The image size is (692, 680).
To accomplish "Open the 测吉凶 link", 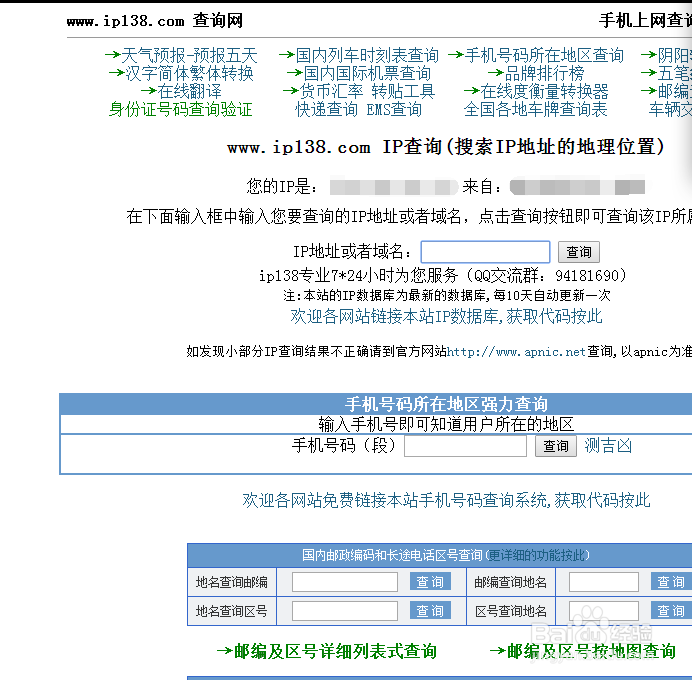I will 608,446.
